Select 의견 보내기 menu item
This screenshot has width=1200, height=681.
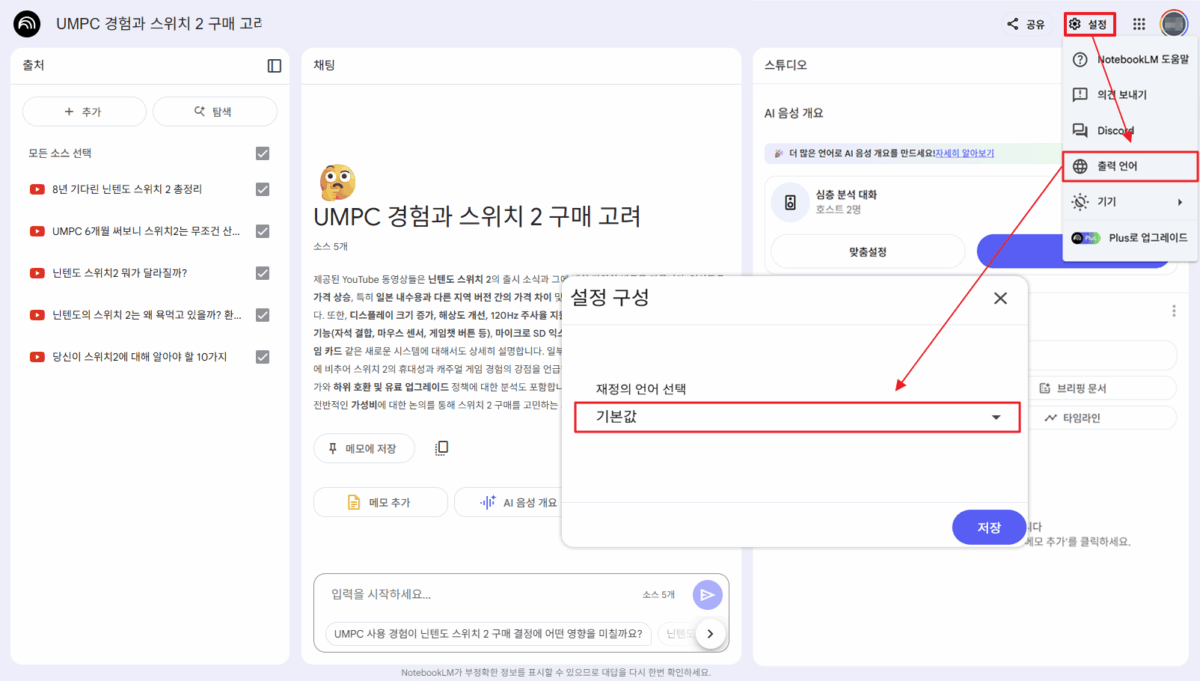[1130, 95]
